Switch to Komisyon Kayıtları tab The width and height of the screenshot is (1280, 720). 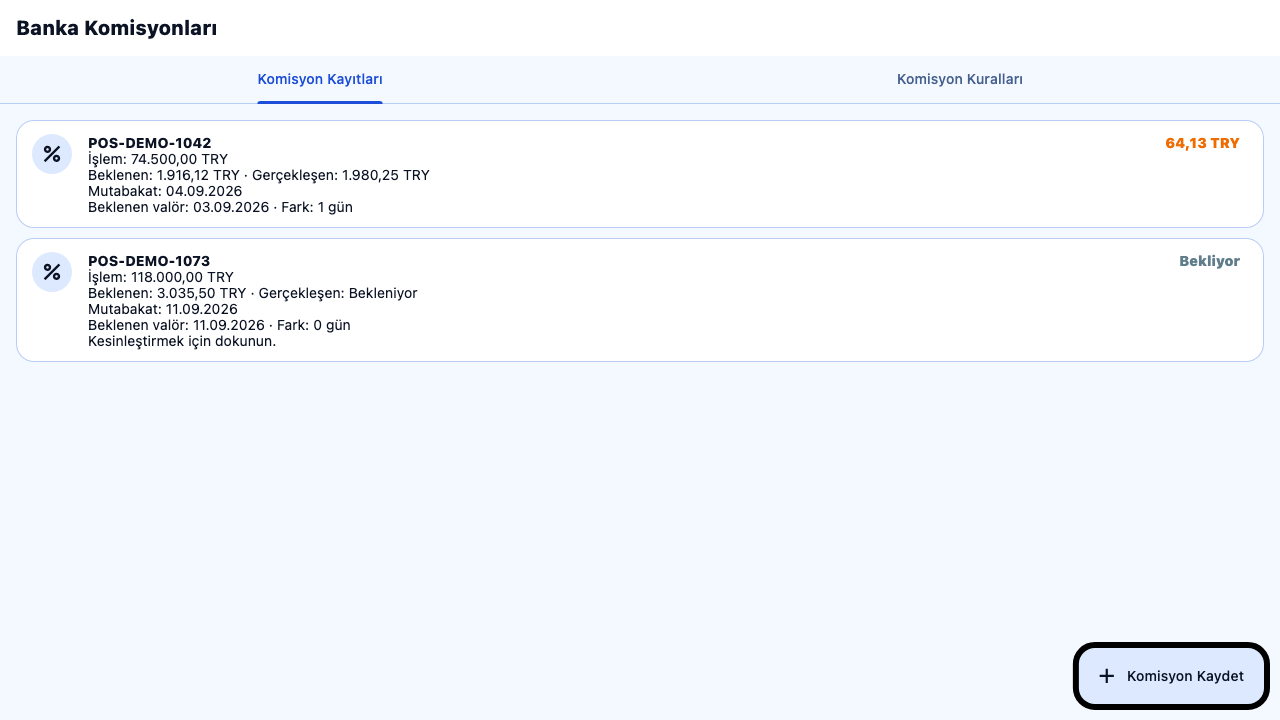(320, 79)
